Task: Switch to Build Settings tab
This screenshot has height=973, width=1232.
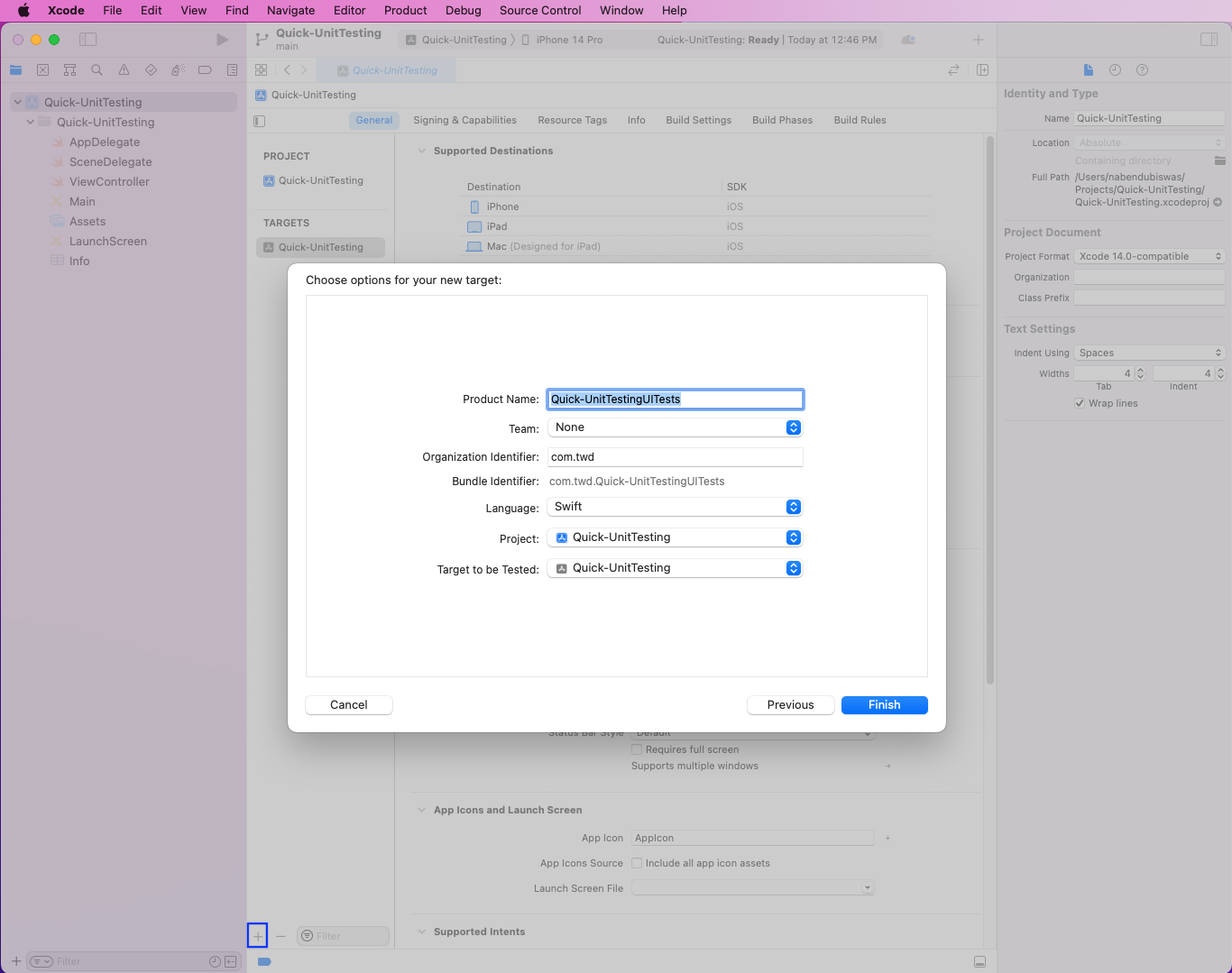Action: click(x=698, y=120)
